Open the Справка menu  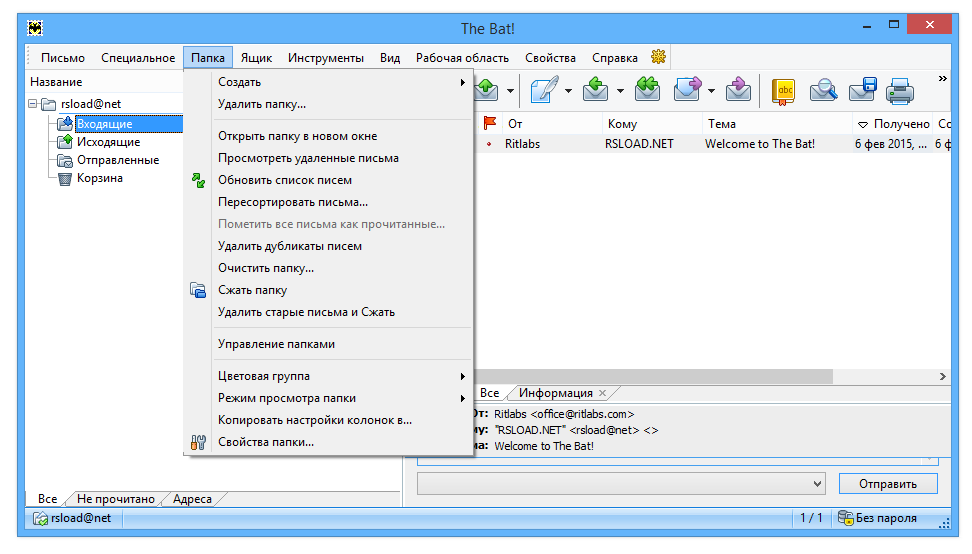(x=615, y=58)
